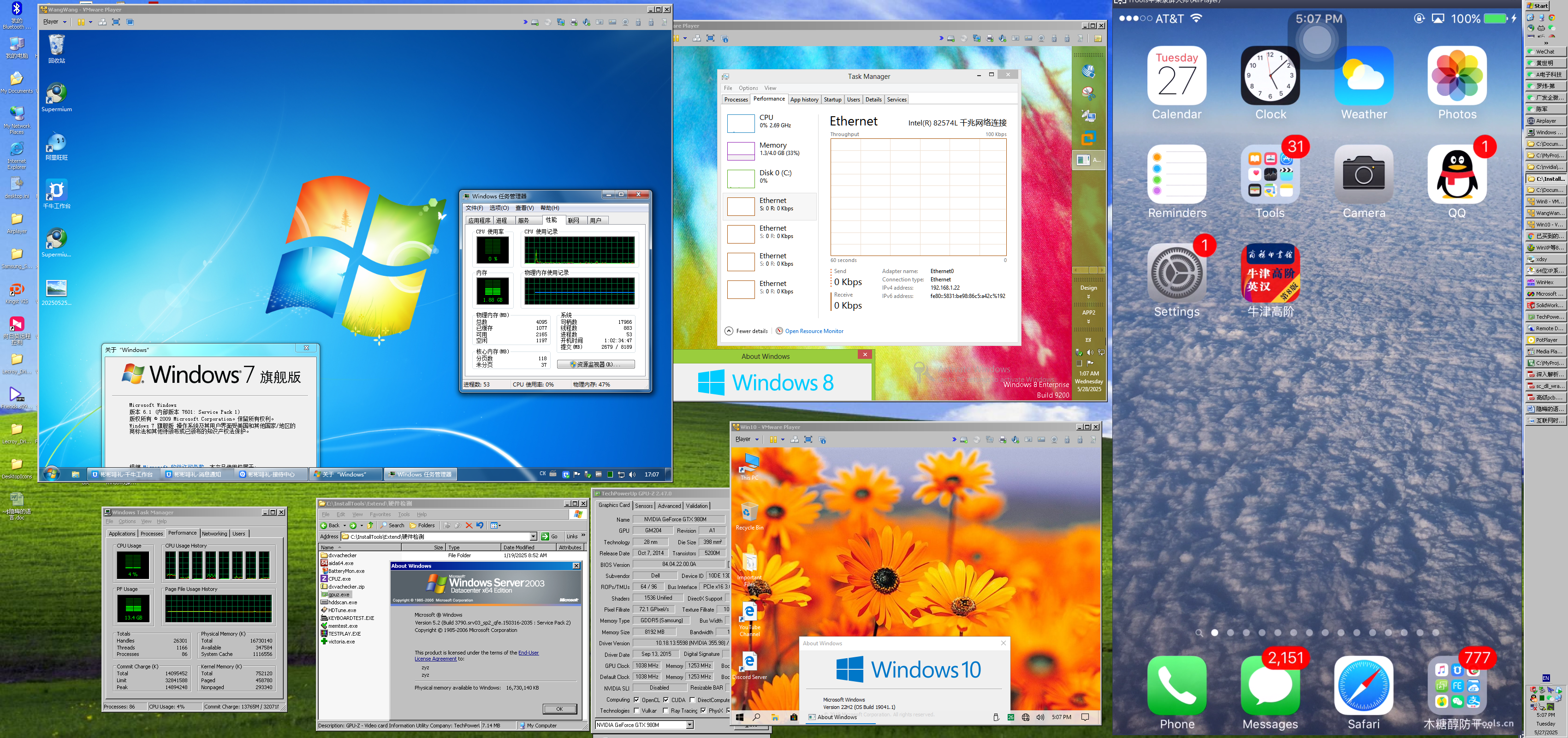
Task: Toggle the OpenCL checkbox in GPU-Z
Action: click(x=636, y=700)
